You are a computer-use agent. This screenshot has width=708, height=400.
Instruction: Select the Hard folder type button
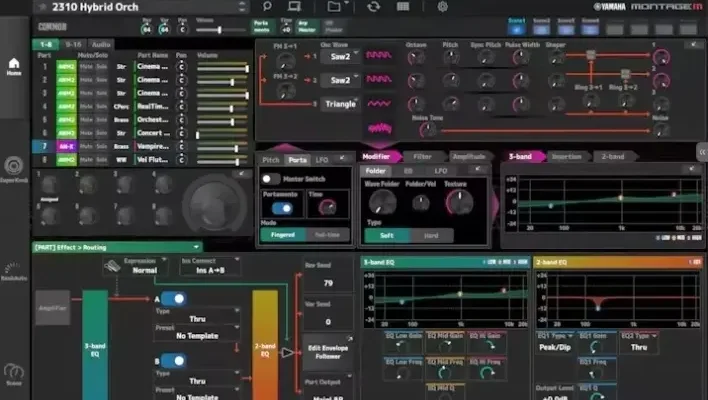coord(431,235)
